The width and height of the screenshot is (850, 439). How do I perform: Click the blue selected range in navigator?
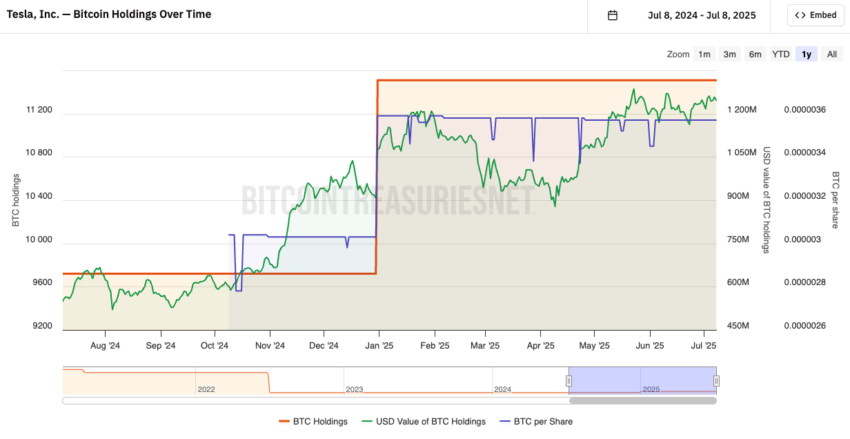(642, 380)
